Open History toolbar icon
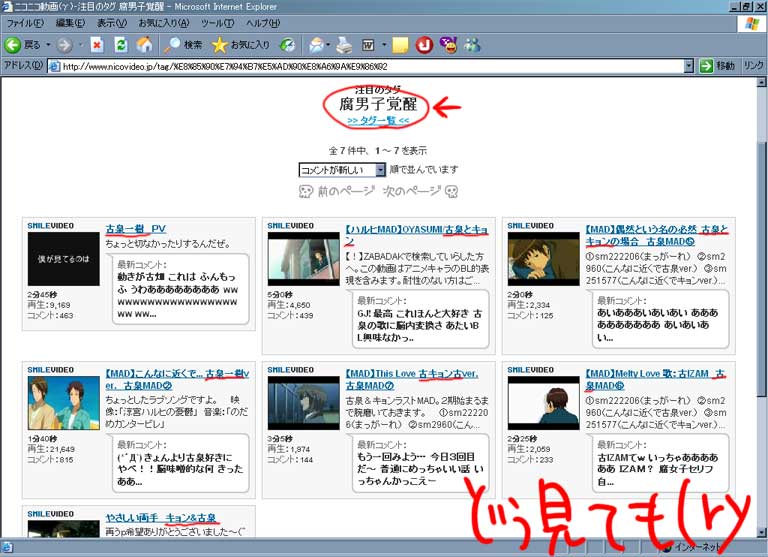Viewport: 768px width, 557px height. point(288,45)
